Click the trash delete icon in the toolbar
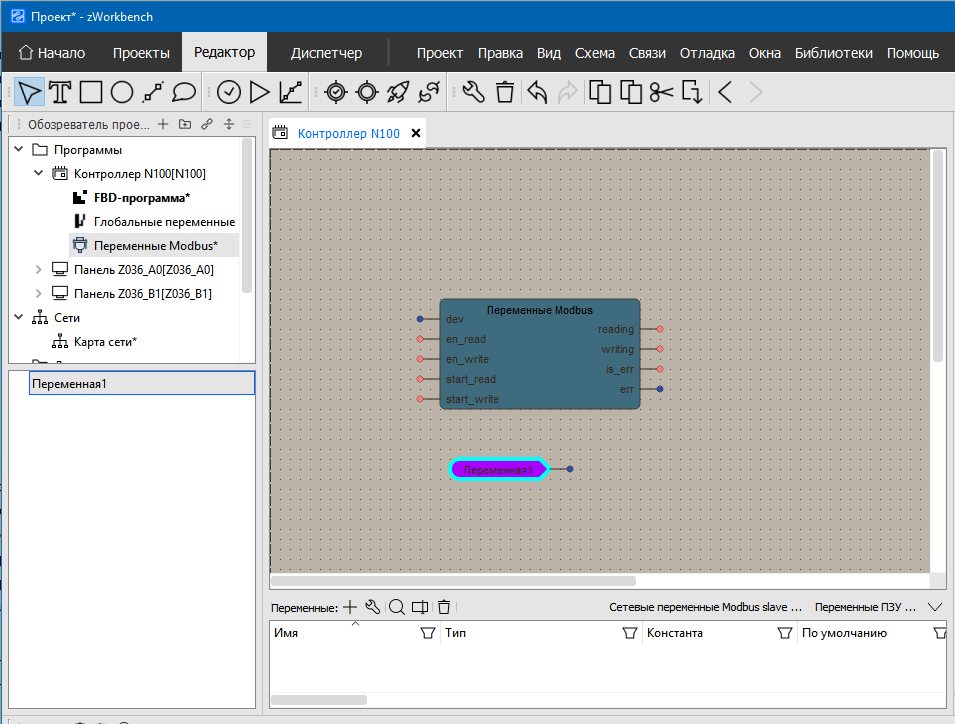Viewport: 955px width, 724px height. point(505,91)
